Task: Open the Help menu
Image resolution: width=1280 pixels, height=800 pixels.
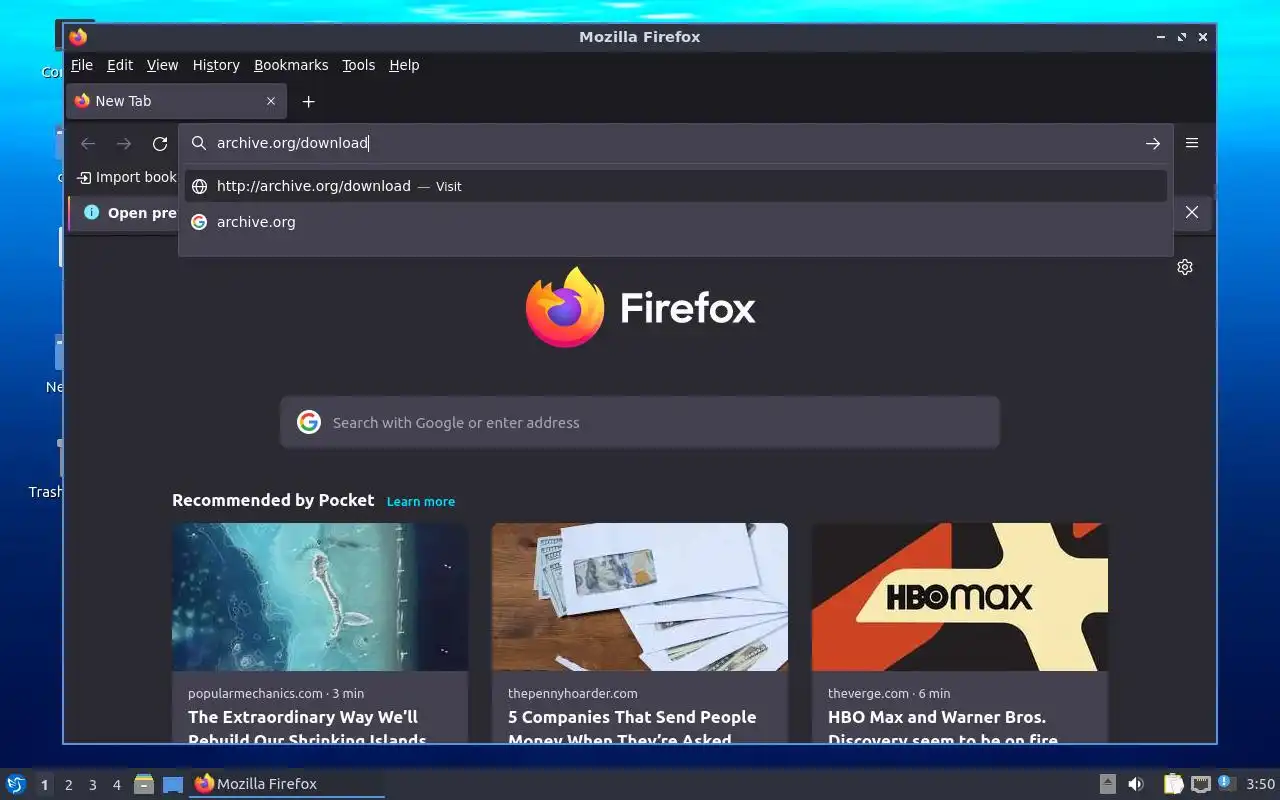Action: point(404,65)
